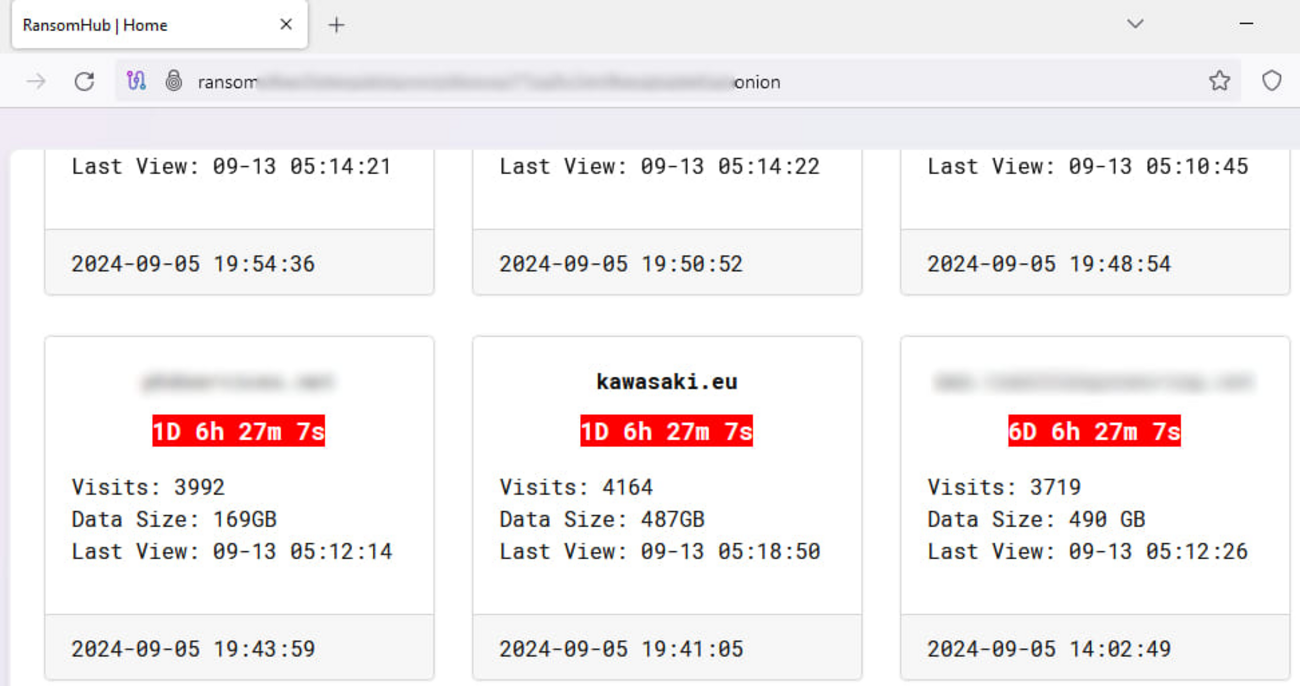The width and height of the screenshot is (1300, 686).
Task: Open the Tor circuit display icon
Action: pos(136,81)
